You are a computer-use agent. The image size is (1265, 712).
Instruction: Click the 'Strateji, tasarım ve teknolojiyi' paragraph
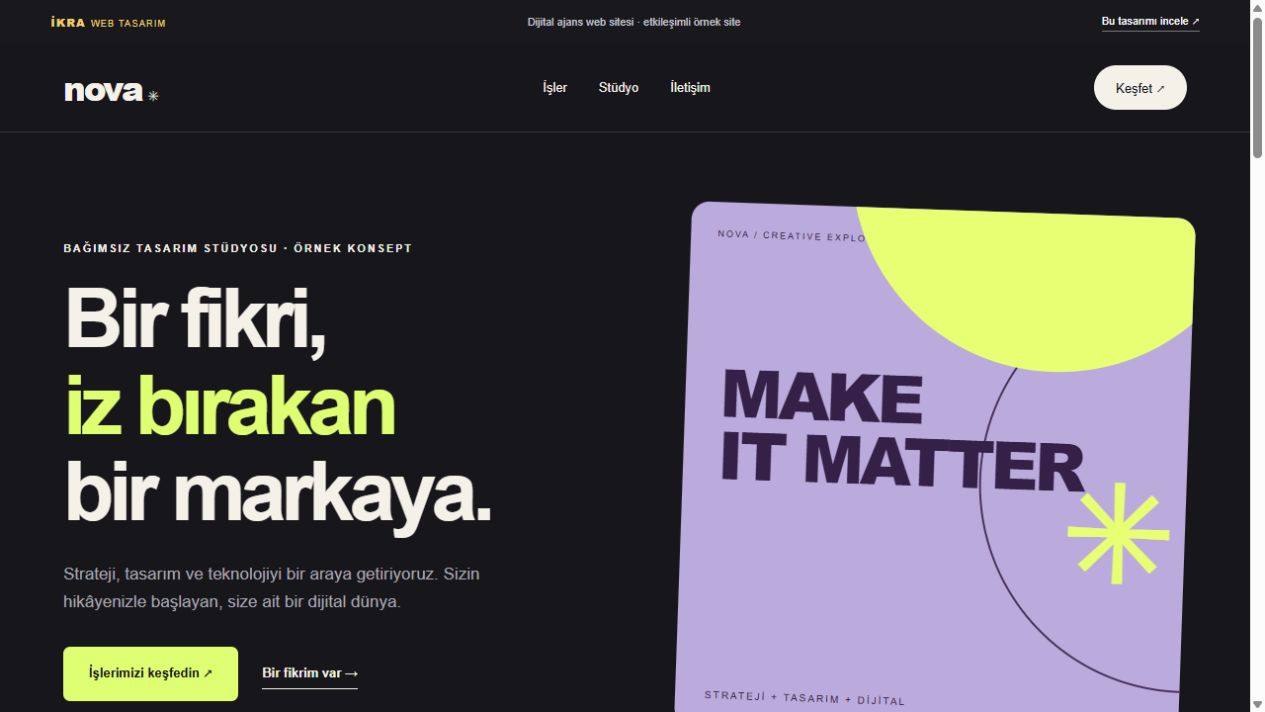(272, 588)
